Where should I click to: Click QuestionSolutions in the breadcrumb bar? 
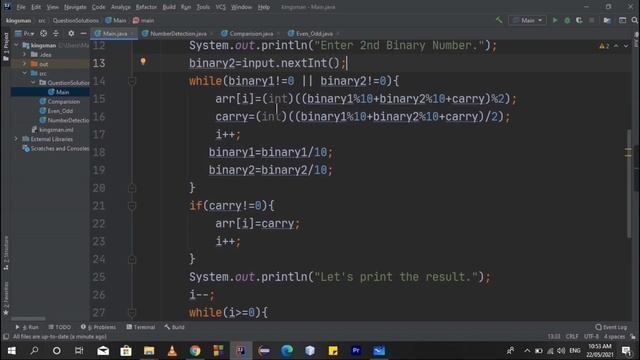point(76,20)
